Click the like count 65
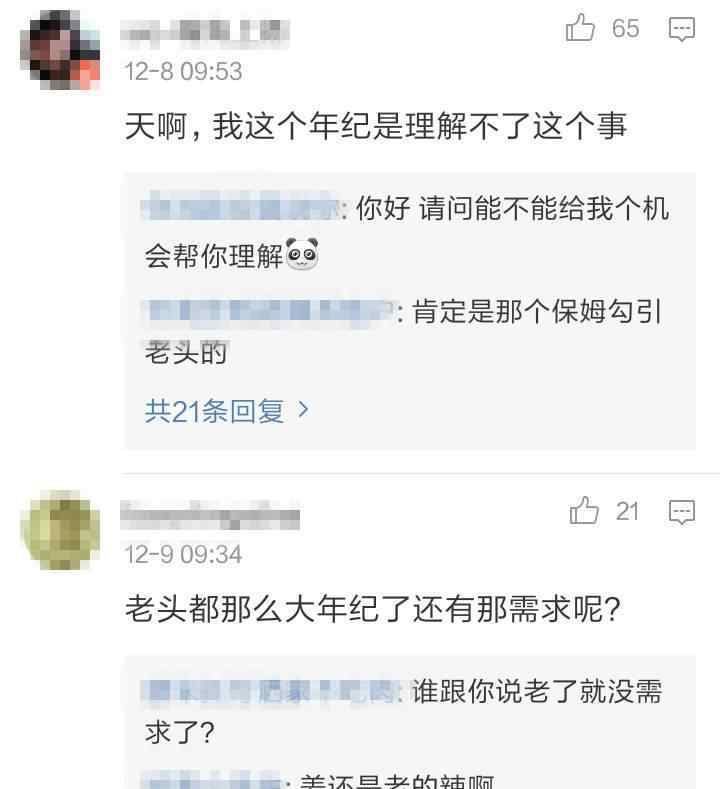 click(625, 28)
